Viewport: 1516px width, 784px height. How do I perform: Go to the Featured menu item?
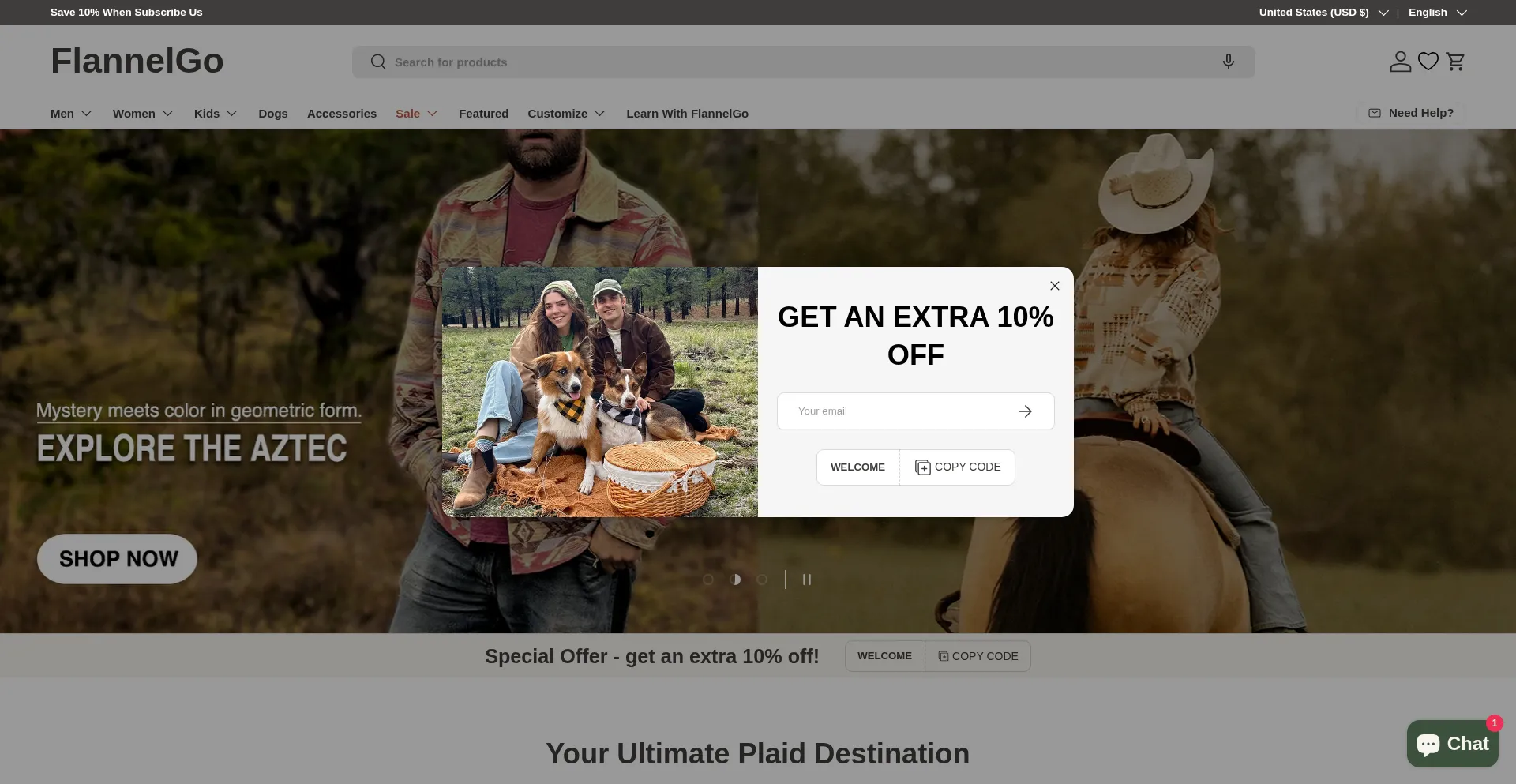483,114
